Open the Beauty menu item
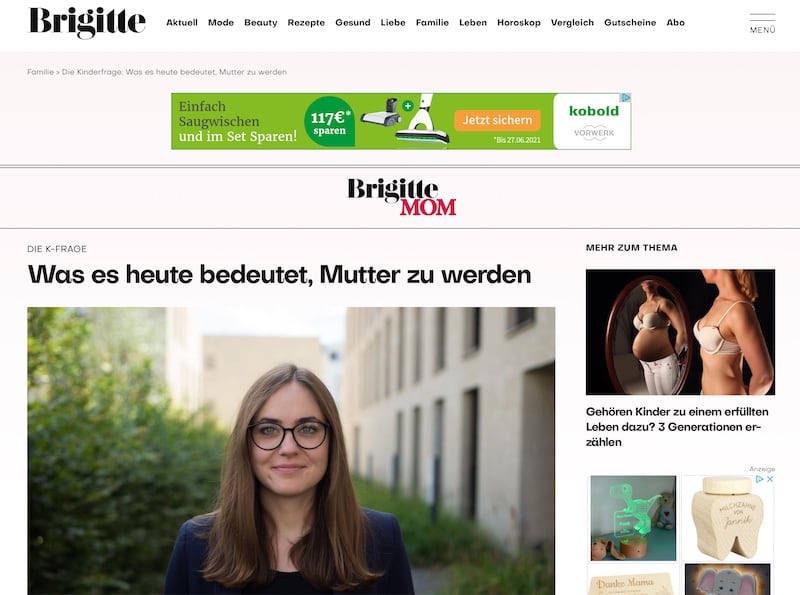This screenshot has width=800, height=595. click(x=261, y=22)
